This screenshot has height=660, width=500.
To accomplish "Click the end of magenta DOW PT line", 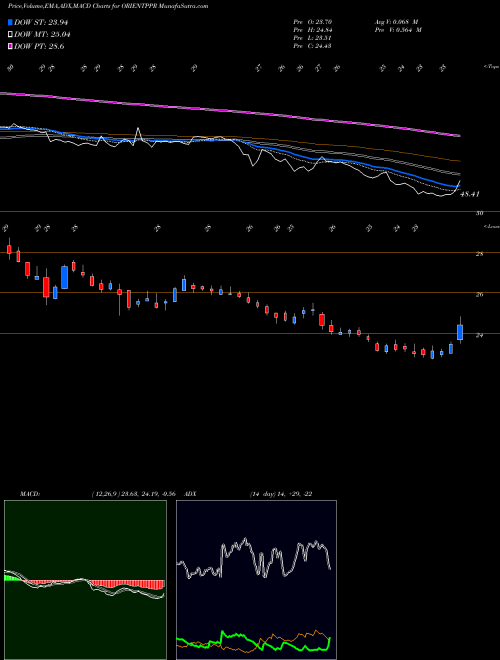I will point(459,136).
